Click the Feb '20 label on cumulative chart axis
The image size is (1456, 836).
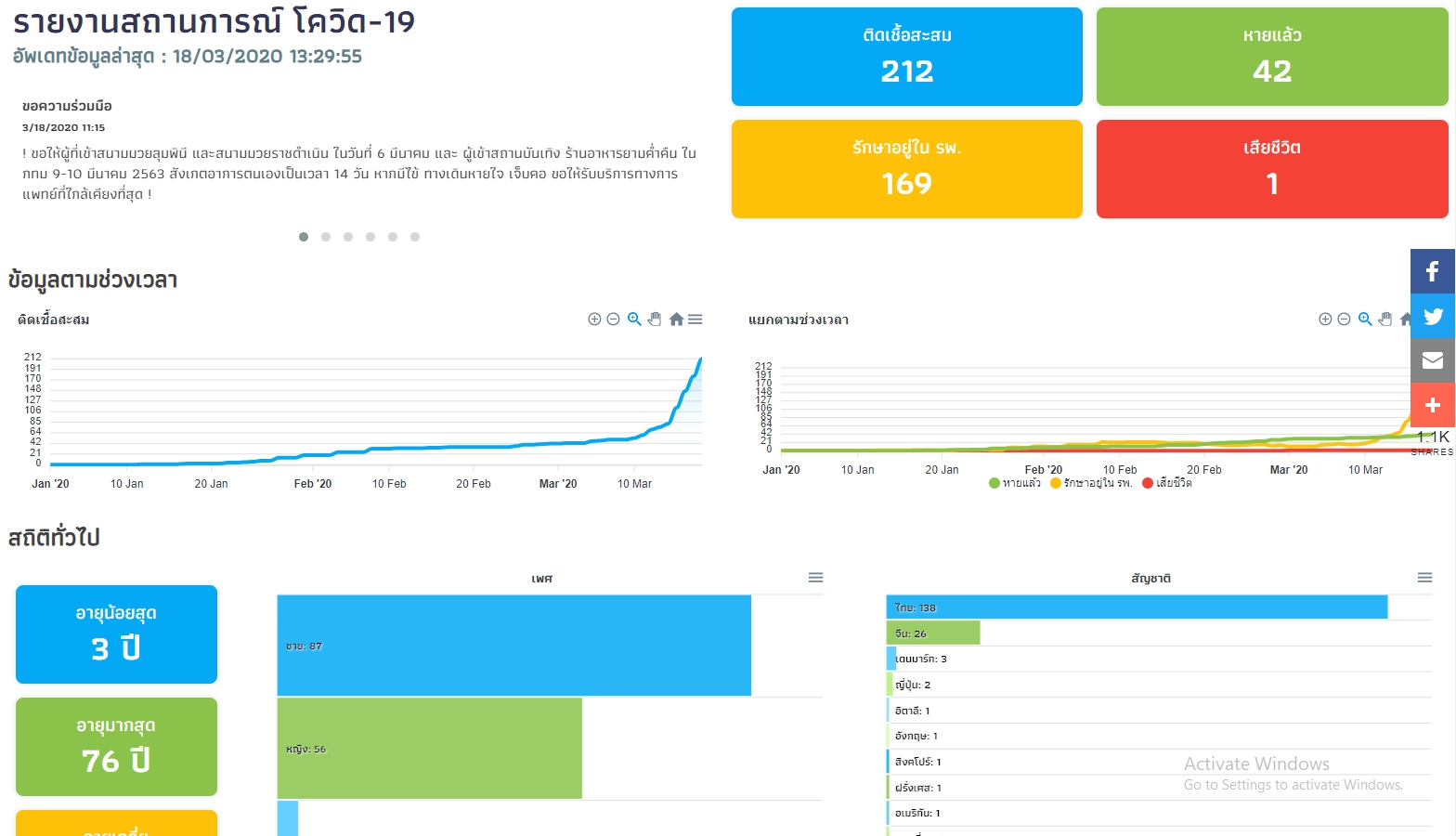click(x=313, y=484)
